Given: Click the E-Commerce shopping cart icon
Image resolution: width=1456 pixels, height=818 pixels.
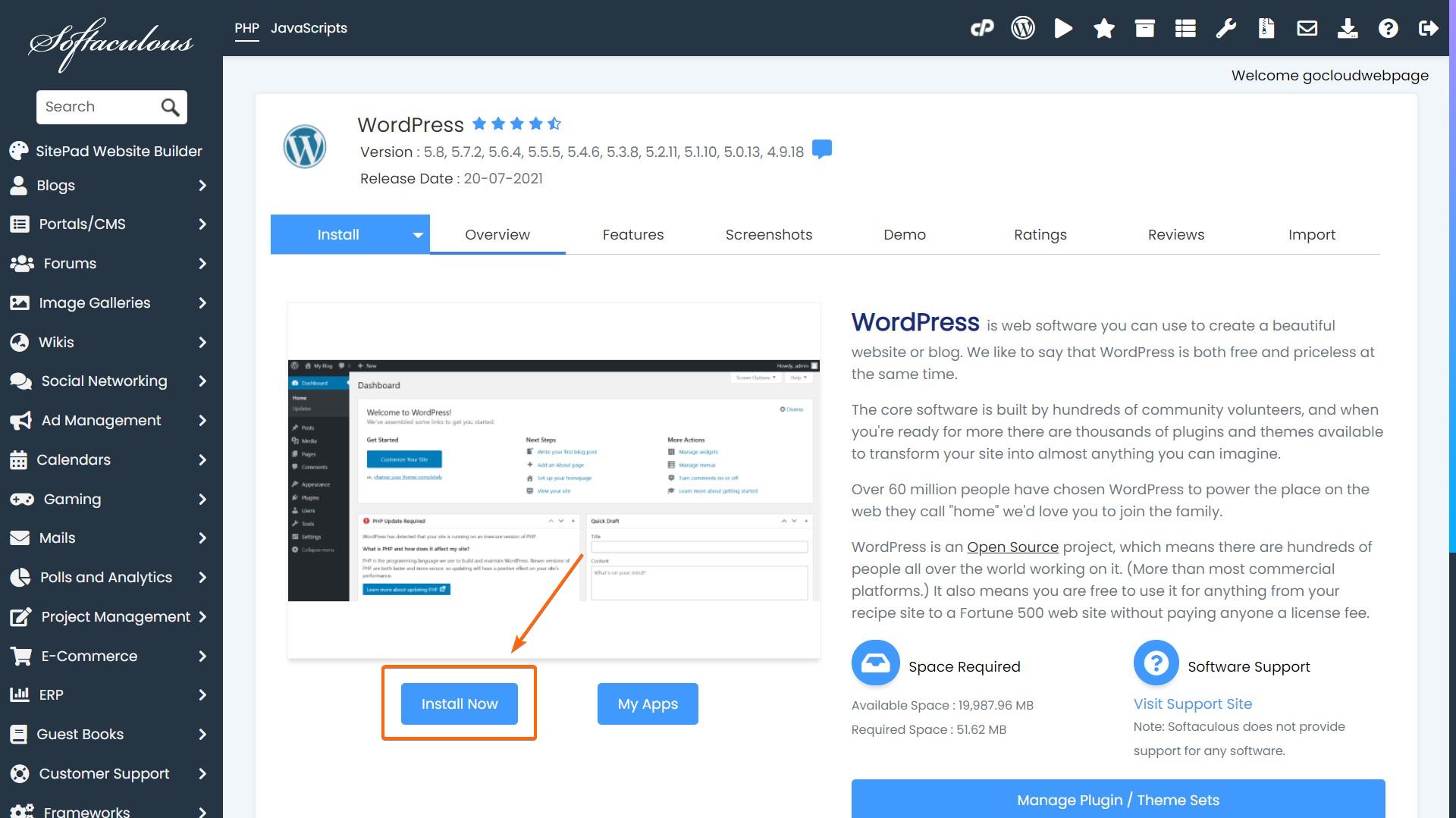Looking at the screenshot, I should pyautogui.click(x=20, y=656).
